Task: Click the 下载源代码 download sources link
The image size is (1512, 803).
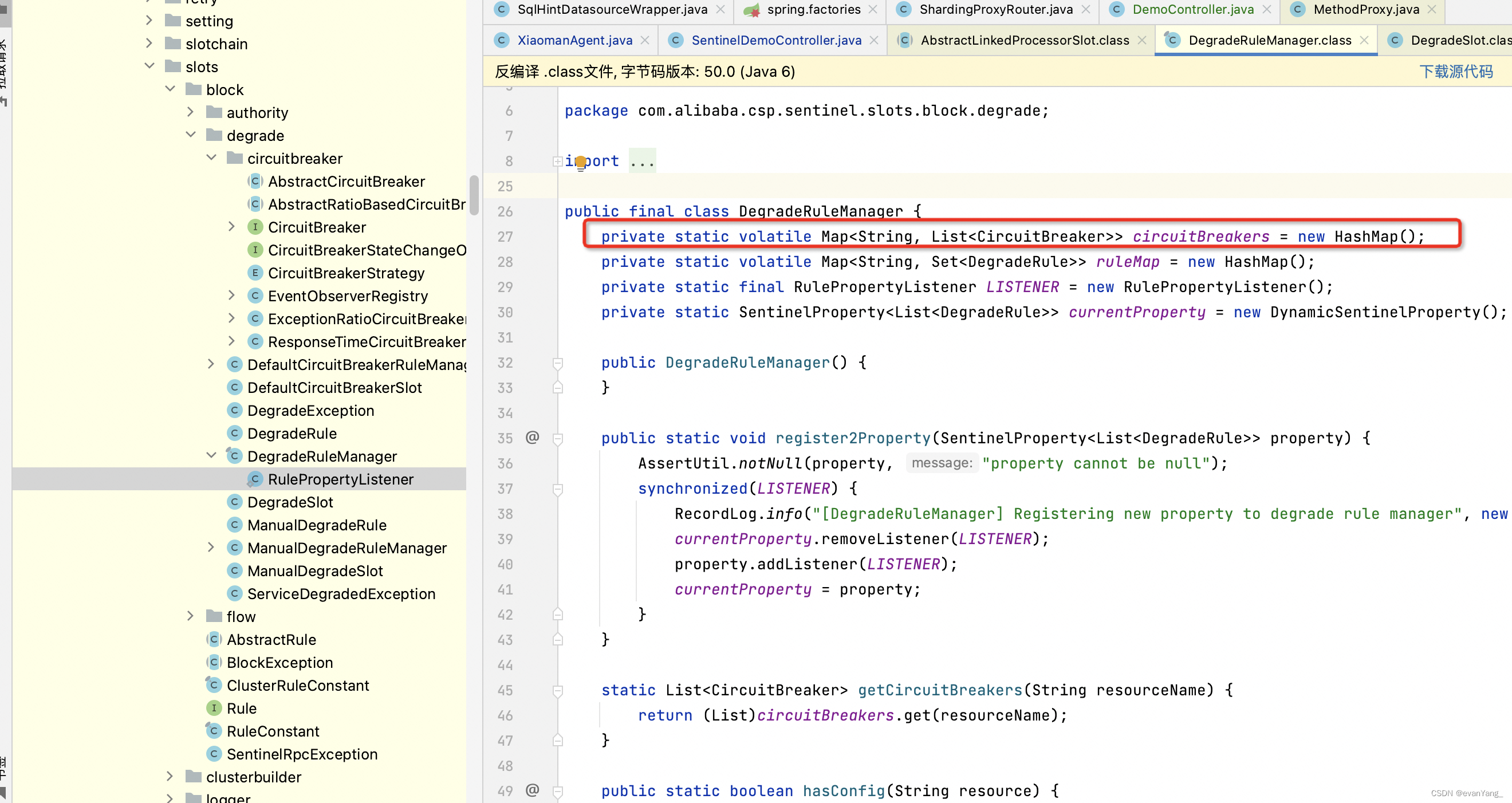Action: [x=1456, y=72]
